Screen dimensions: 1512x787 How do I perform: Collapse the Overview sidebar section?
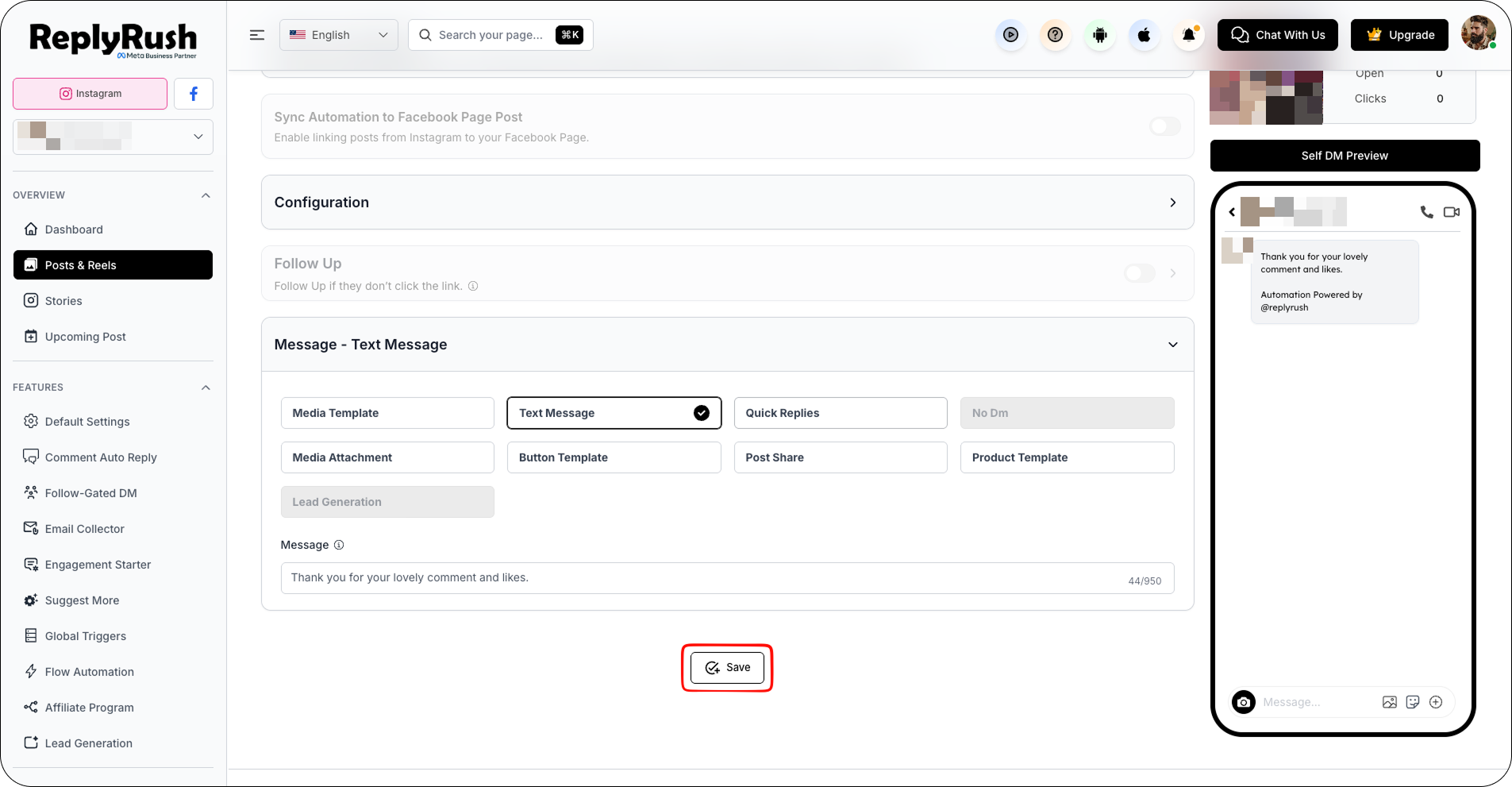pos(206,195)
